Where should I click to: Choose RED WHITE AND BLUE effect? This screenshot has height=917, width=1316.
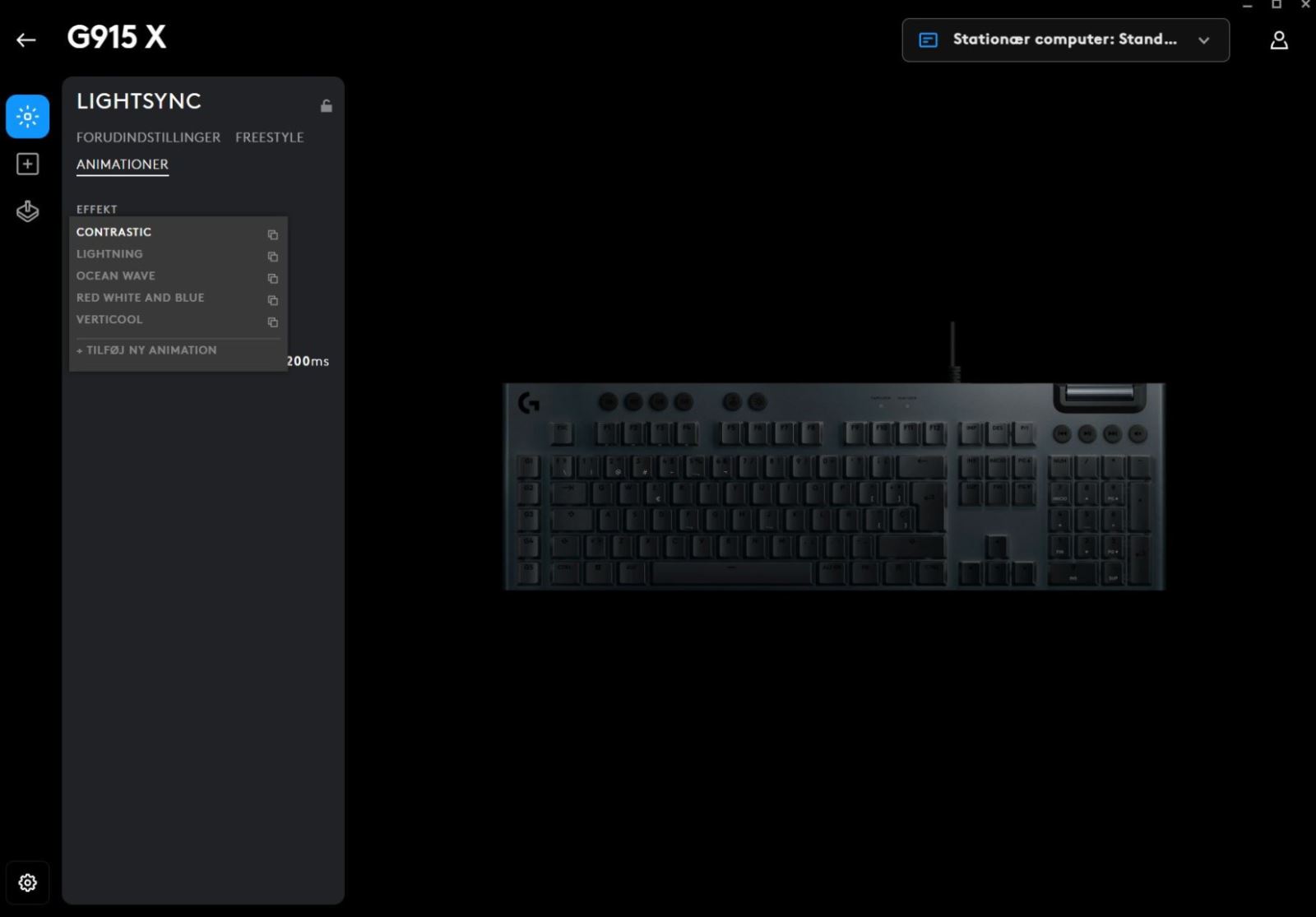point(140,298)
